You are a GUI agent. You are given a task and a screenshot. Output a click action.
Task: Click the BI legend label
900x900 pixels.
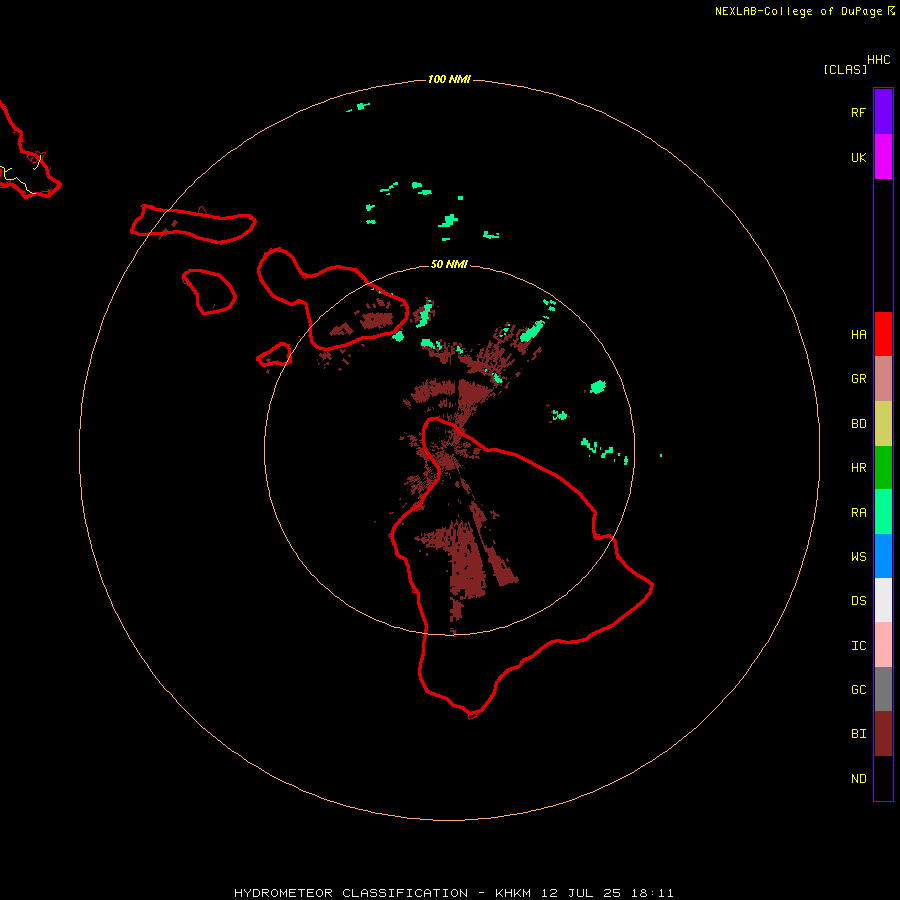click(858, 734)
